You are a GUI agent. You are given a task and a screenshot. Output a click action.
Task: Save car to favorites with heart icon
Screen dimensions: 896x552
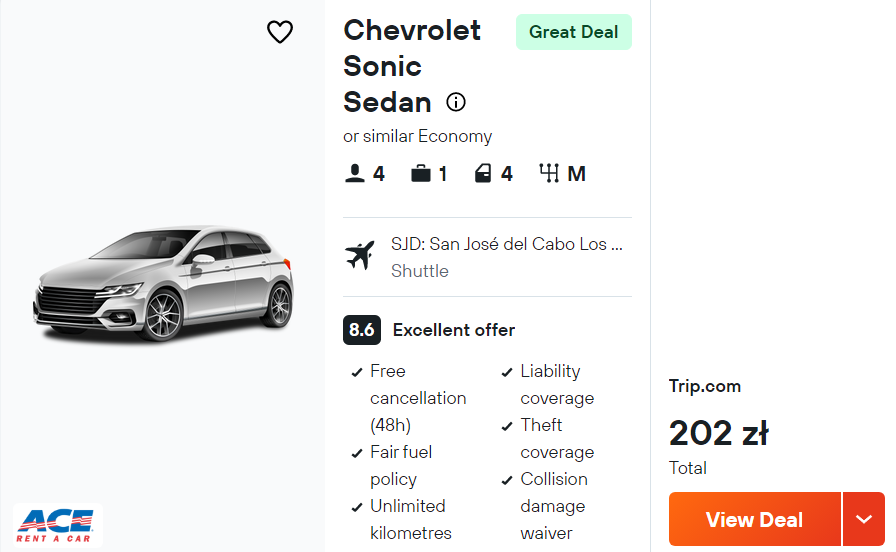pyautogui.click(x=280, y=32)
